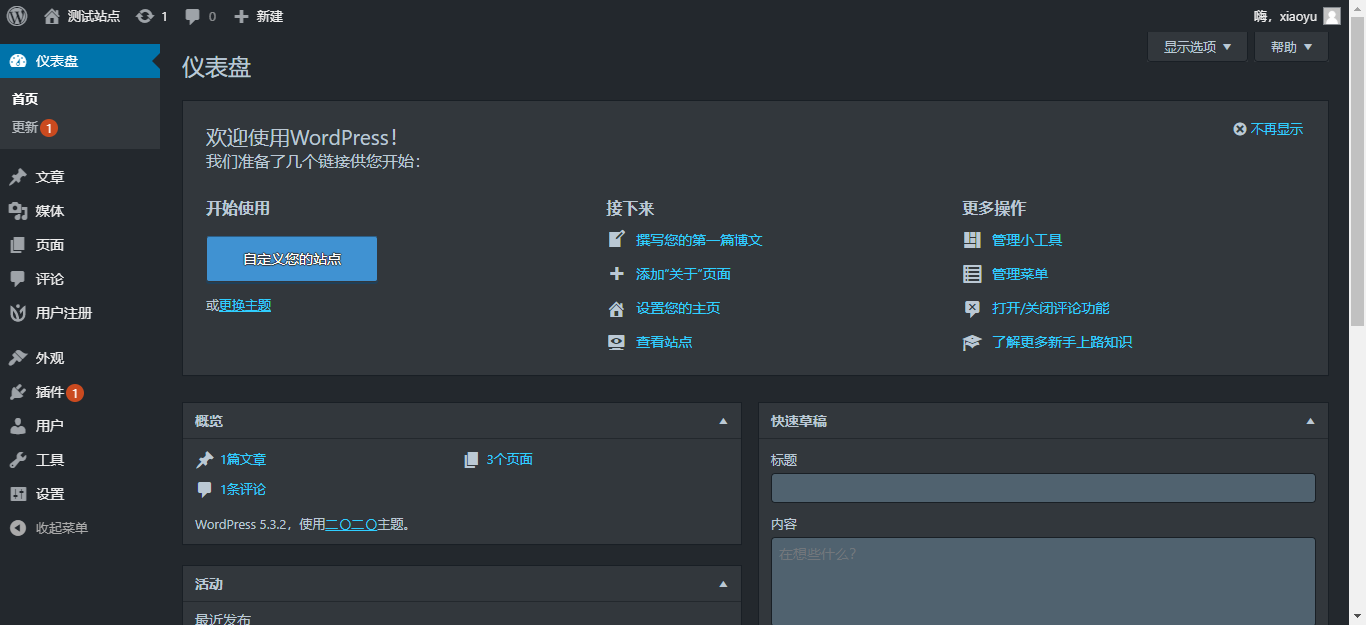Click the pushpin icon beside 1篇文章
The height and width of the screenshot is (625, 1366).
pyautogui.click(x=204, y=460)
